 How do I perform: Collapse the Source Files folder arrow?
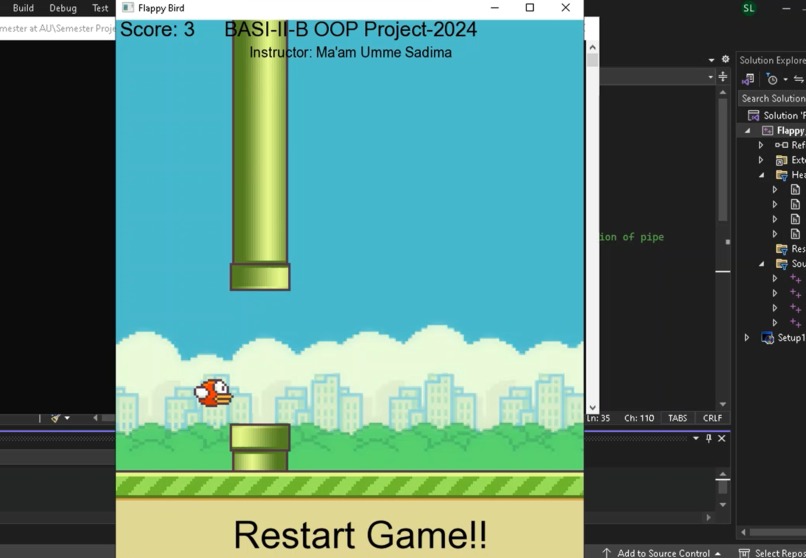(x=761, y=264)
